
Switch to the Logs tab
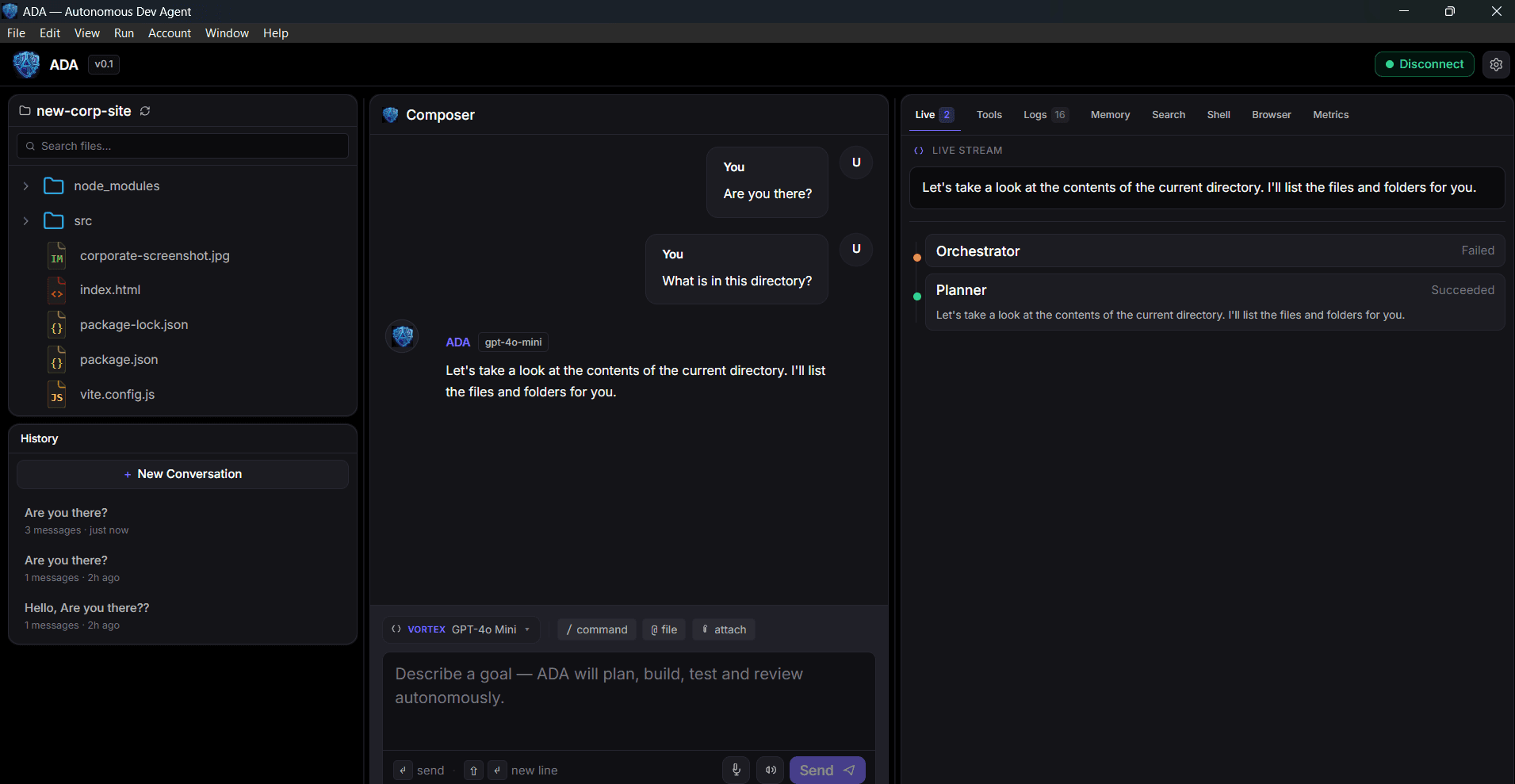coord(1046,115)
